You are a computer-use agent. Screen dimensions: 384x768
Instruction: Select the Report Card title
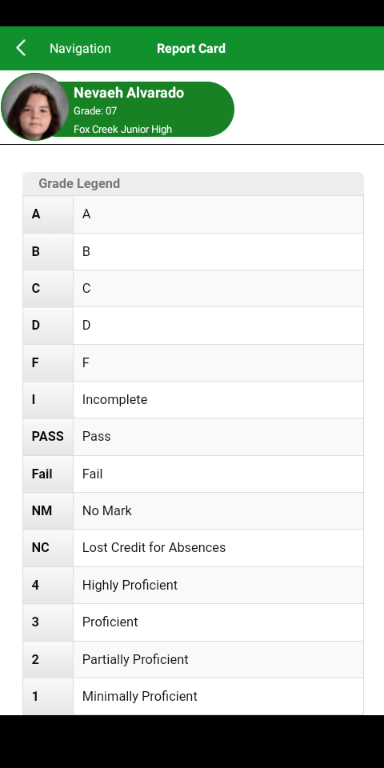coord(191,48)
